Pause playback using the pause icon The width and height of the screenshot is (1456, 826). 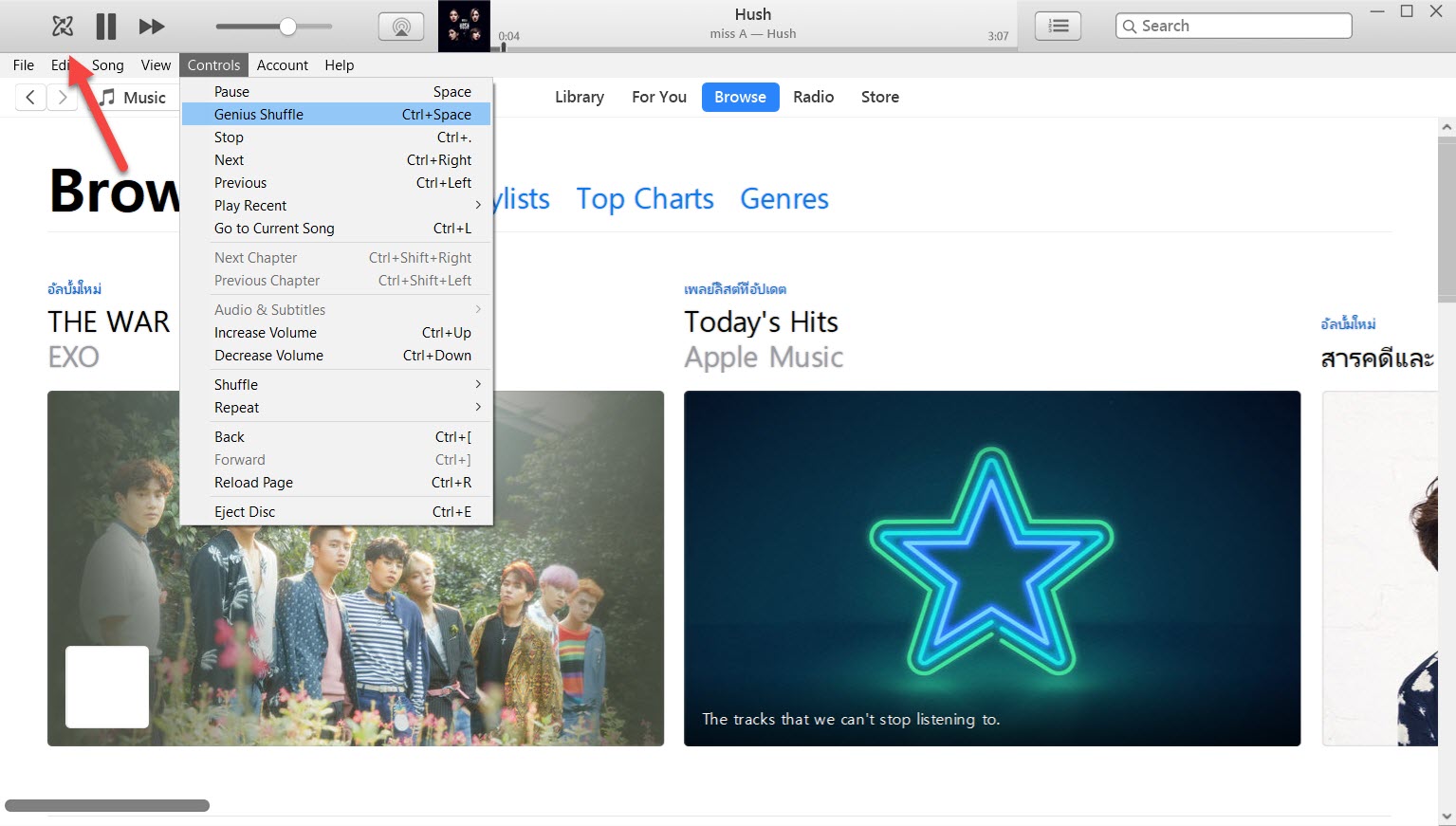105,26
